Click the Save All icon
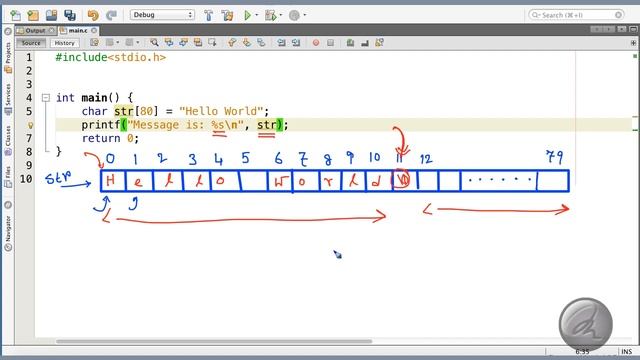Screen dimensions: 640x360 70,16
